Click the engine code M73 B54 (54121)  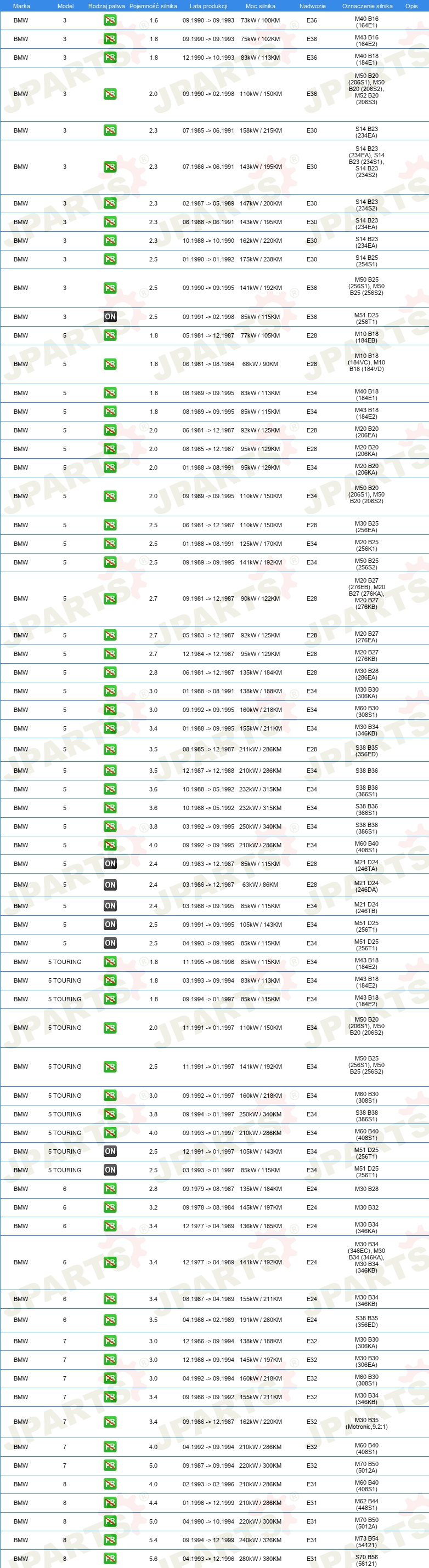366,1542
